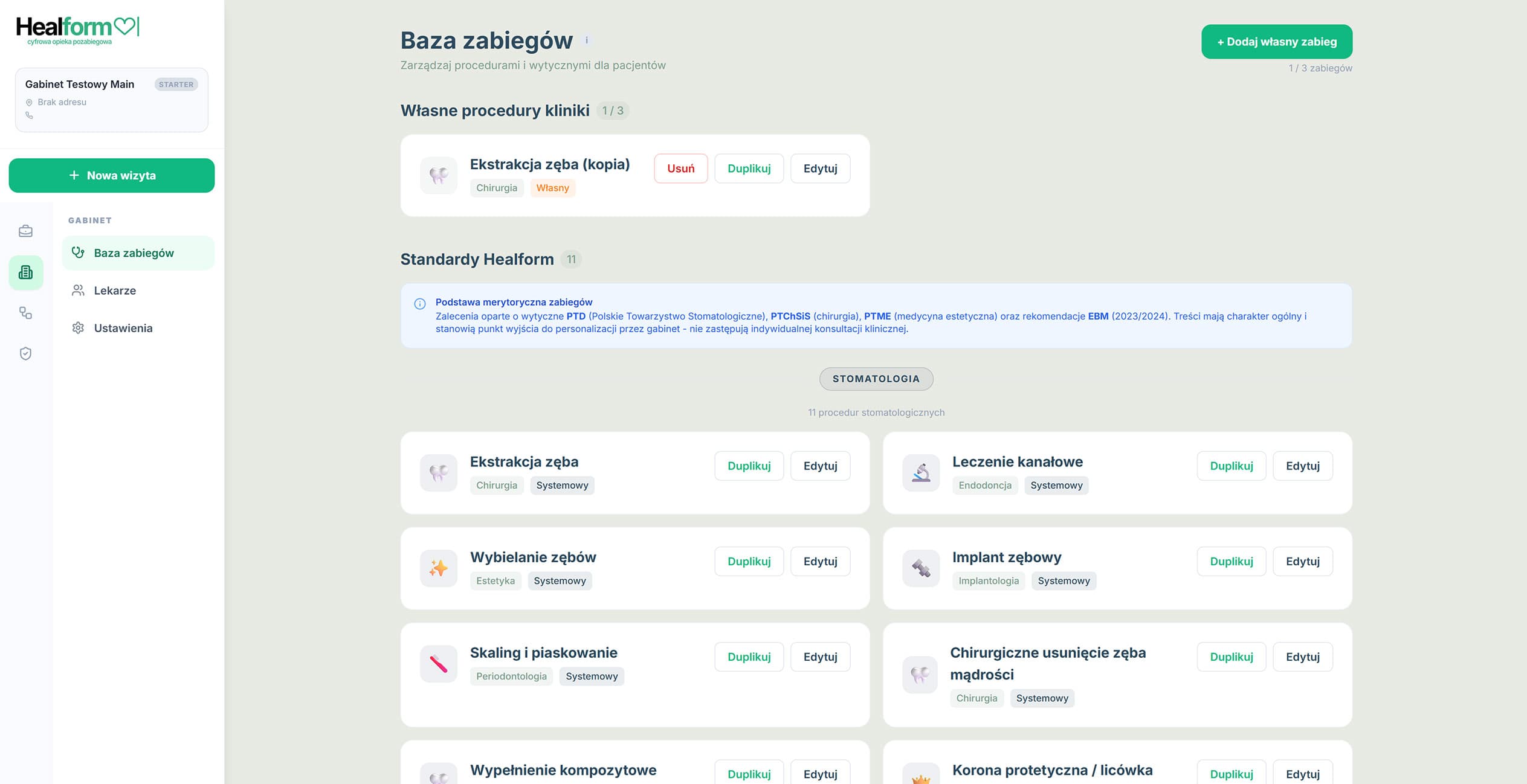Screen dimensions: 1527x784
Task: Click the Skaling i piaskowanie toothbrush icon
Action: [x=439, y=663]
